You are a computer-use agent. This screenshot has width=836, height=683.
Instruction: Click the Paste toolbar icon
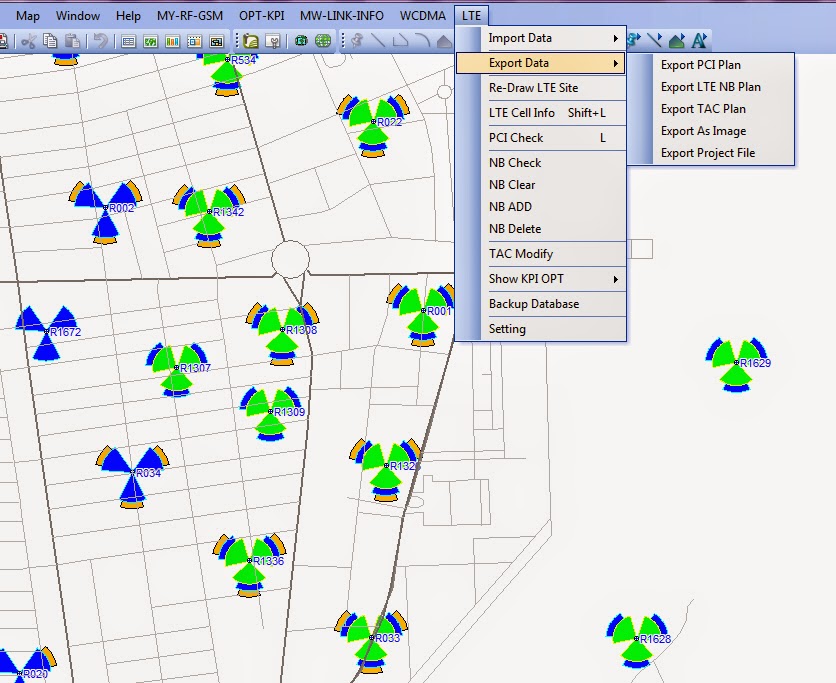tap(70, 40)
